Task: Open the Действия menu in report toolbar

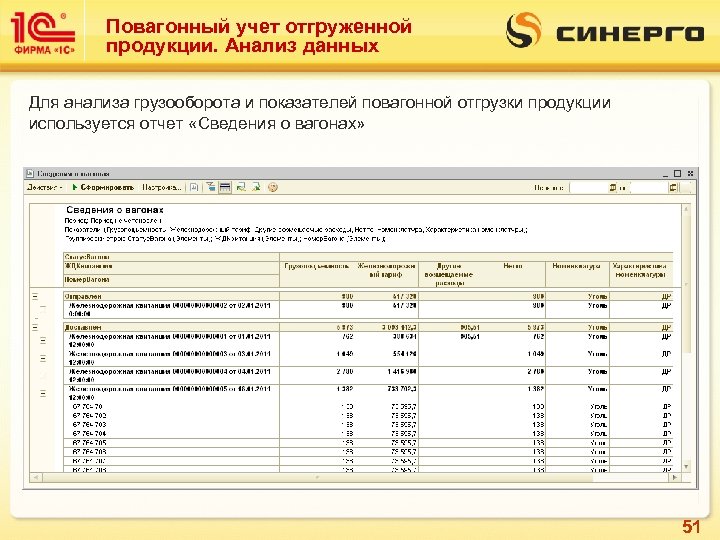Action: tap(45, 187)
